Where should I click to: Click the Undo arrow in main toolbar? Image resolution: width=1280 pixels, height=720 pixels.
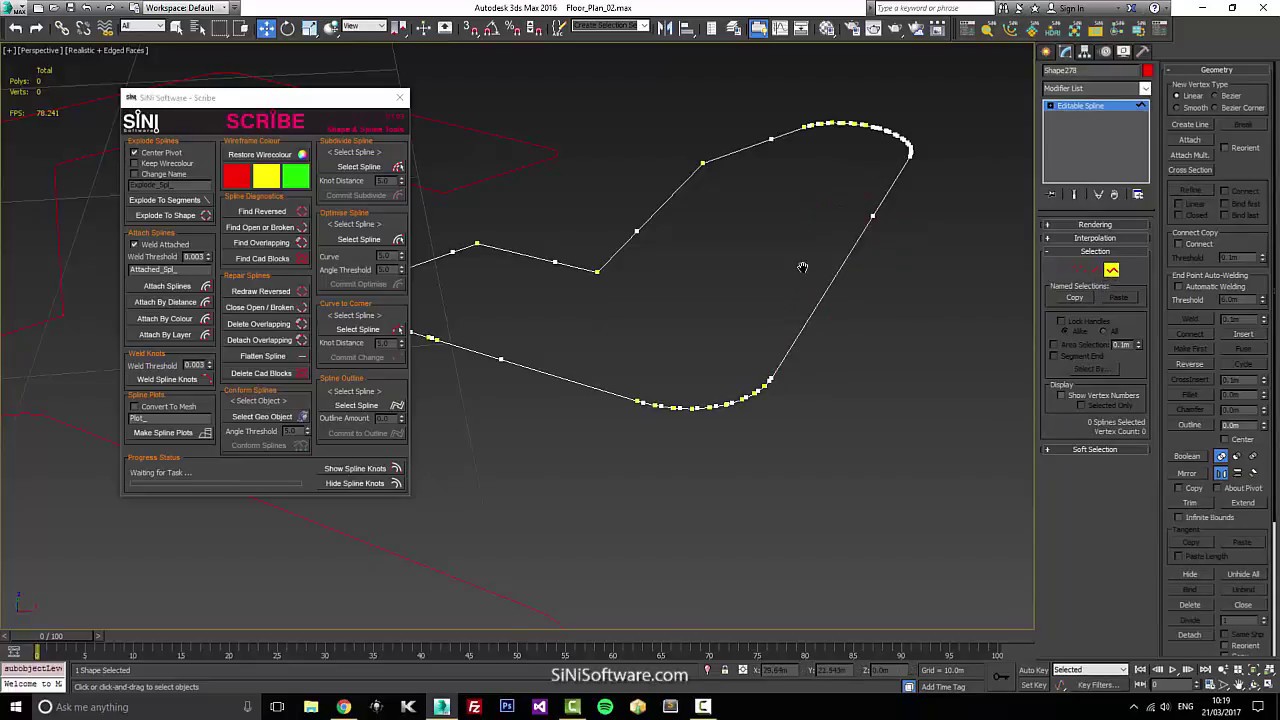coord(15,28)
